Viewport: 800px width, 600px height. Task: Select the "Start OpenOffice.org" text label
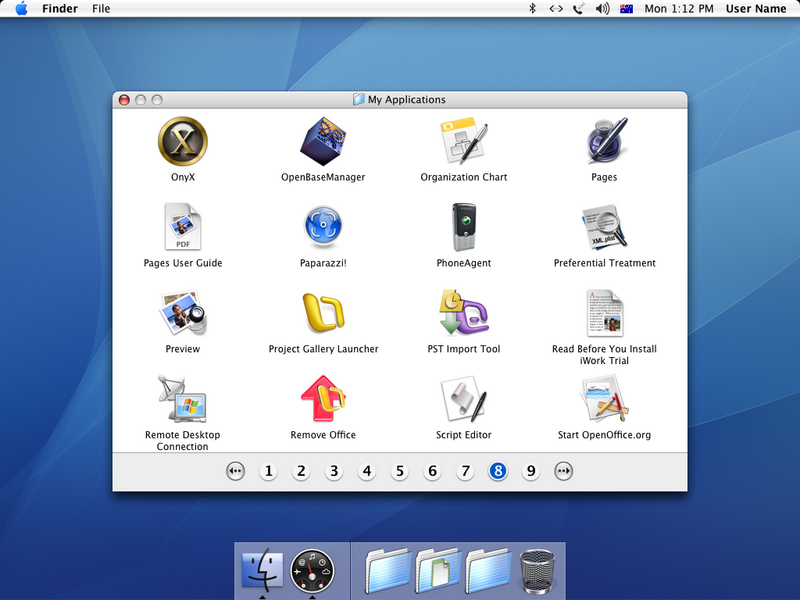coord(604,435)
